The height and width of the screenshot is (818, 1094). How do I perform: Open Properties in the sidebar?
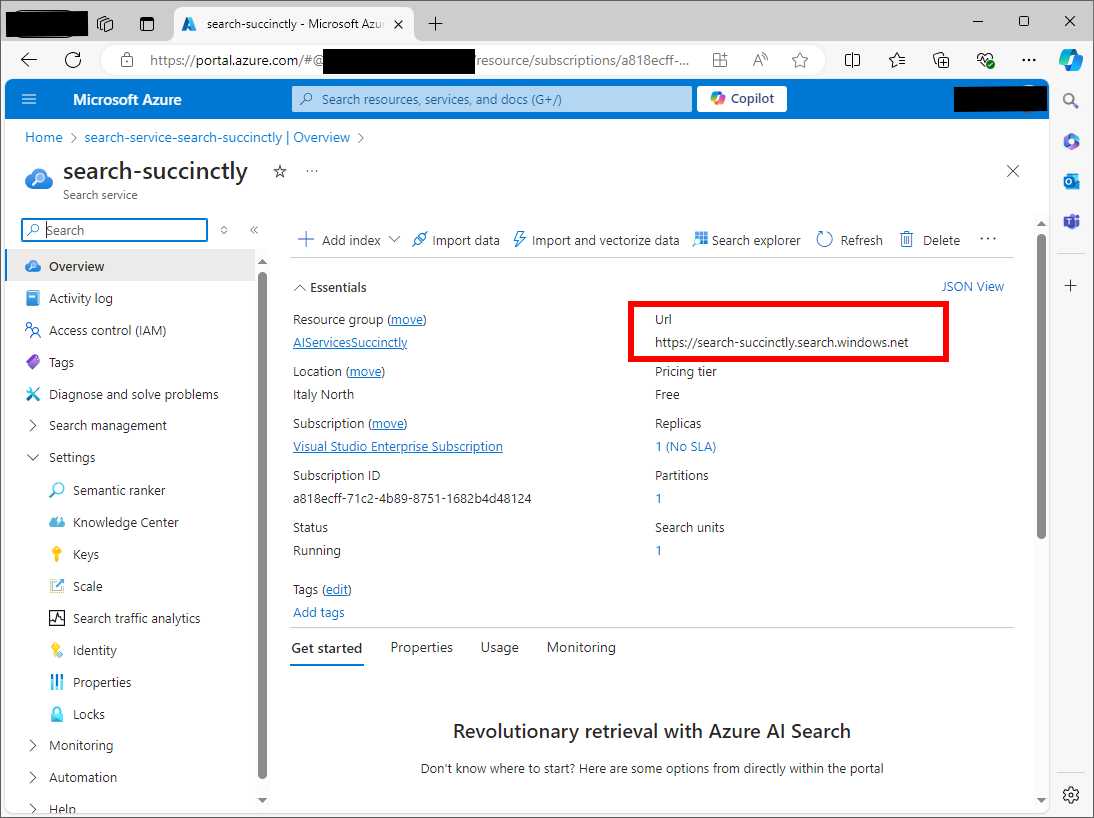(102, 683)
